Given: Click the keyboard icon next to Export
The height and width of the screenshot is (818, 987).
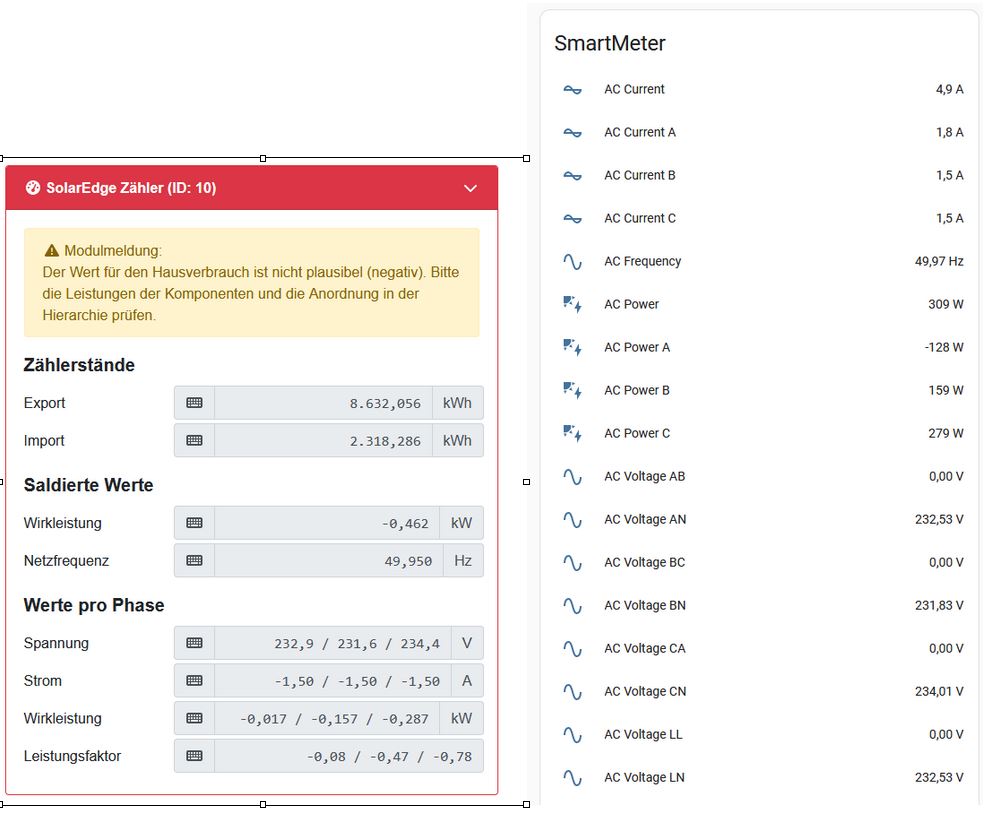Looking at the screenshot, I should coord(194,403).
